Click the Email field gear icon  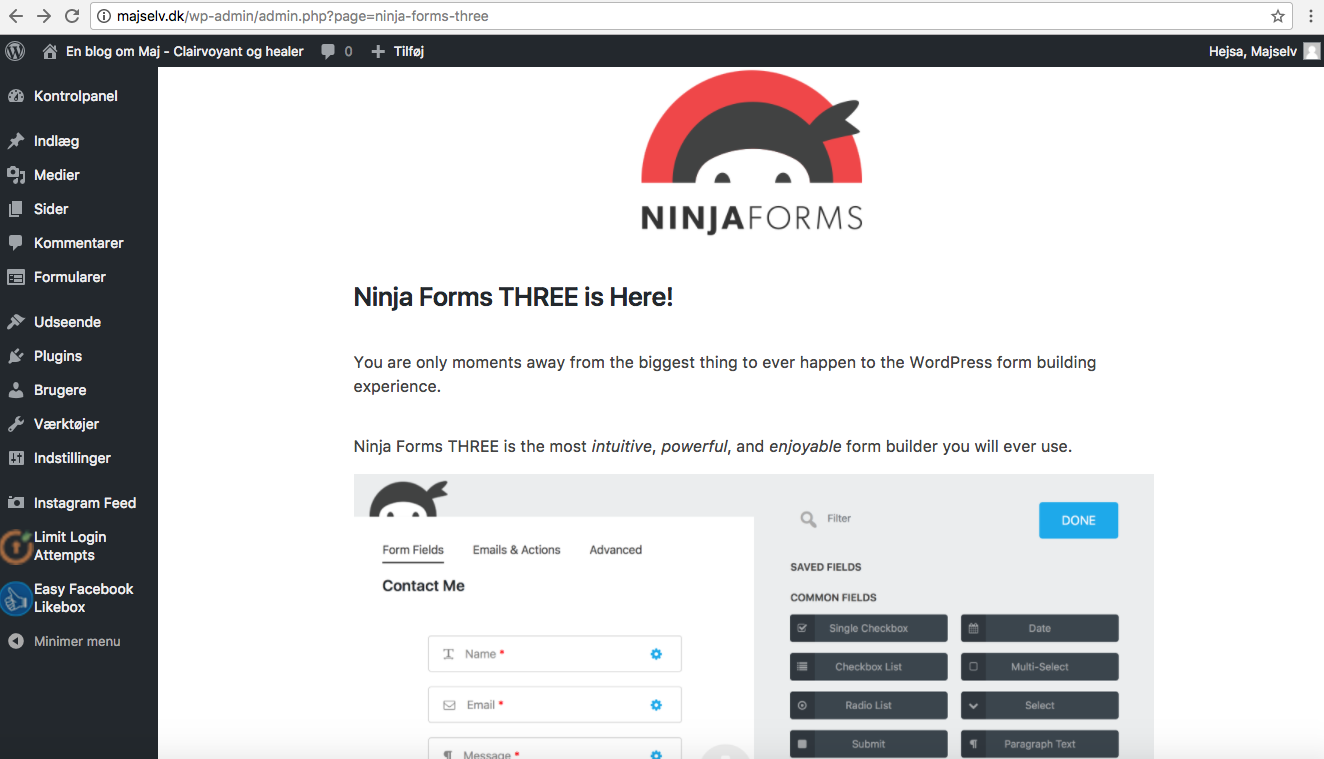(656, 705)
